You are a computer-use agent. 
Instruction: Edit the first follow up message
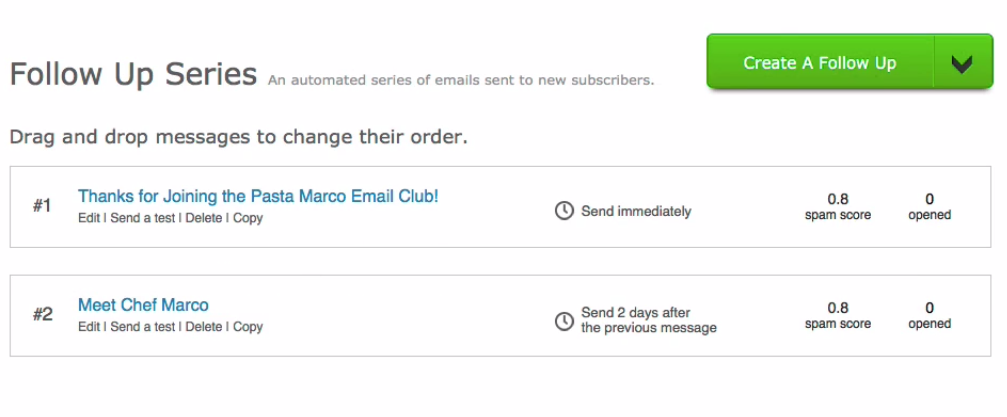[x=89, y=218]
